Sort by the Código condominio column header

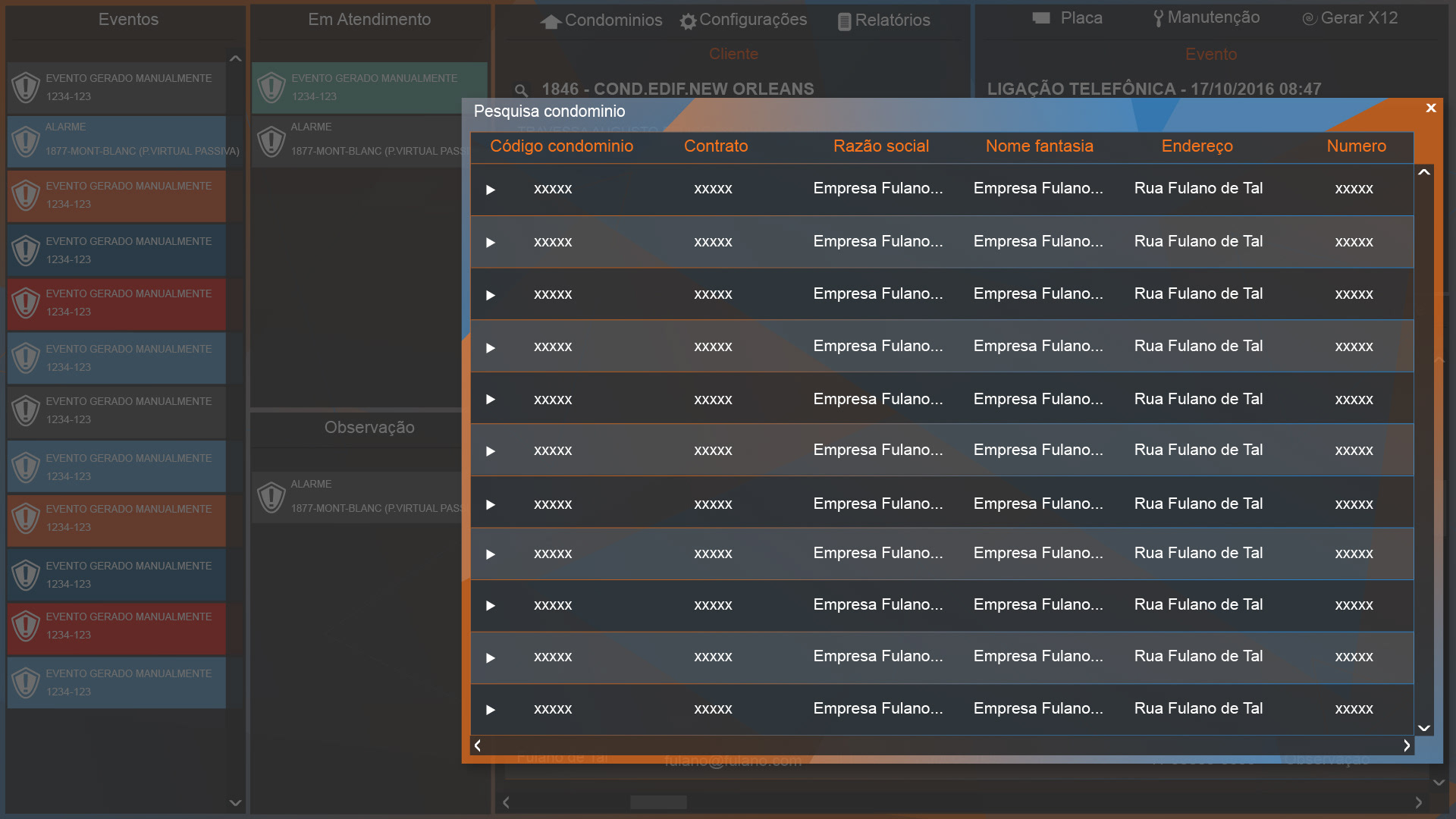561,146
